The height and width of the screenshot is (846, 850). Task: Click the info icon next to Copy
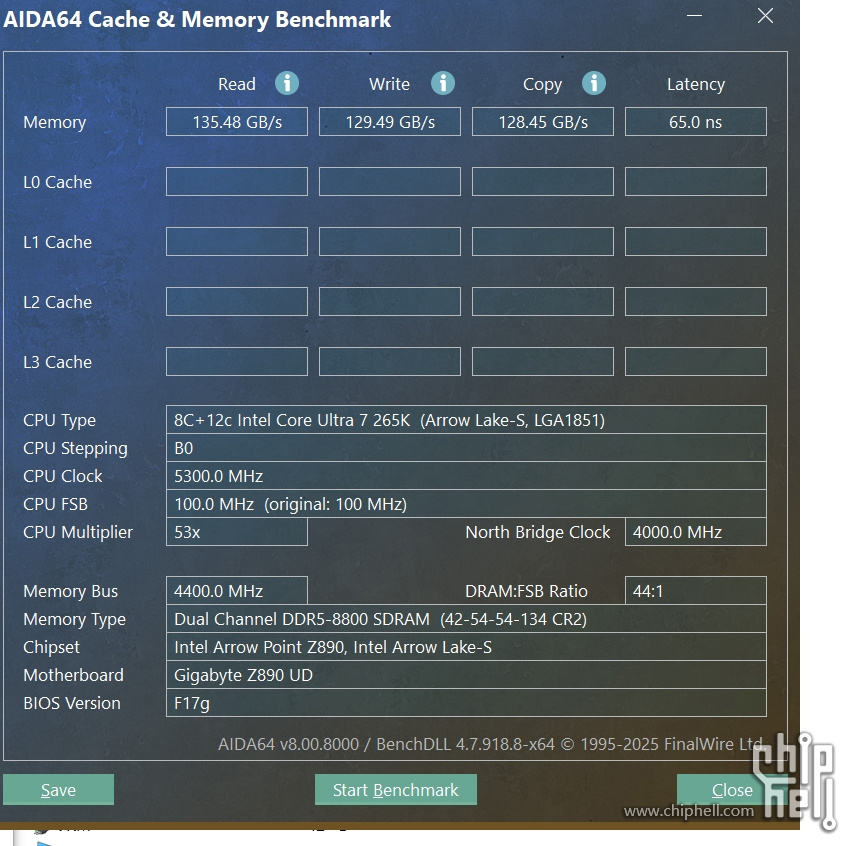pos(594,83)
